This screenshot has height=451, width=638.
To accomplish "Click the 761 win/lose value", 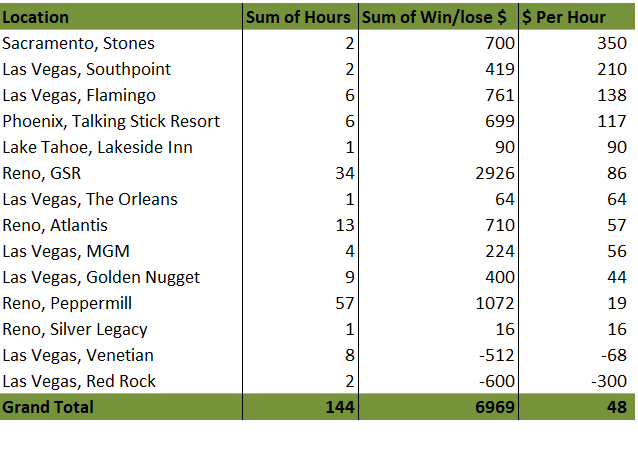I will 500,96.
